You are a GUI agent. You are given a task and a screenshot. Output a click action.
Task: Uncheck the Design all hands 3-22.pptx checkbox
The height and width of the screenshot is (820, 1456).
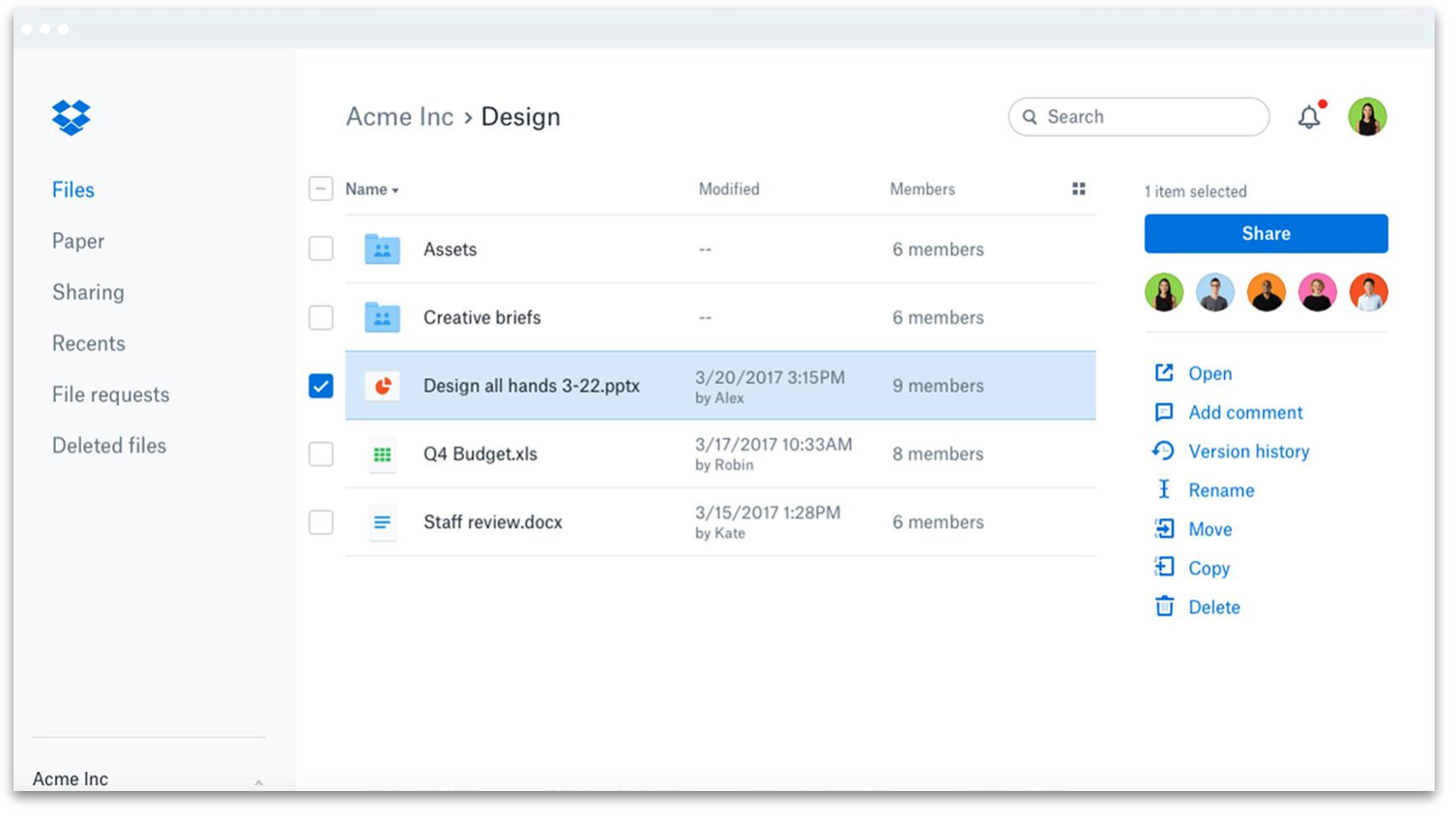click(320, 385)
